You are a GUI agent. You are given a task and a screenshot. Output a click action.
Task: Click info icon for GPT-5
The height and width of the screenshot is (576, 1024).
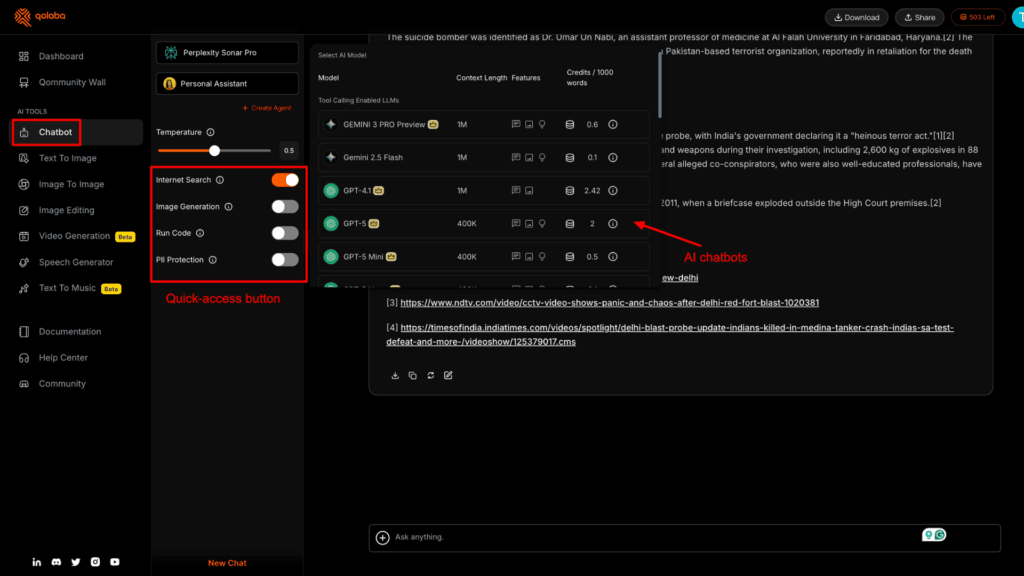613,223
